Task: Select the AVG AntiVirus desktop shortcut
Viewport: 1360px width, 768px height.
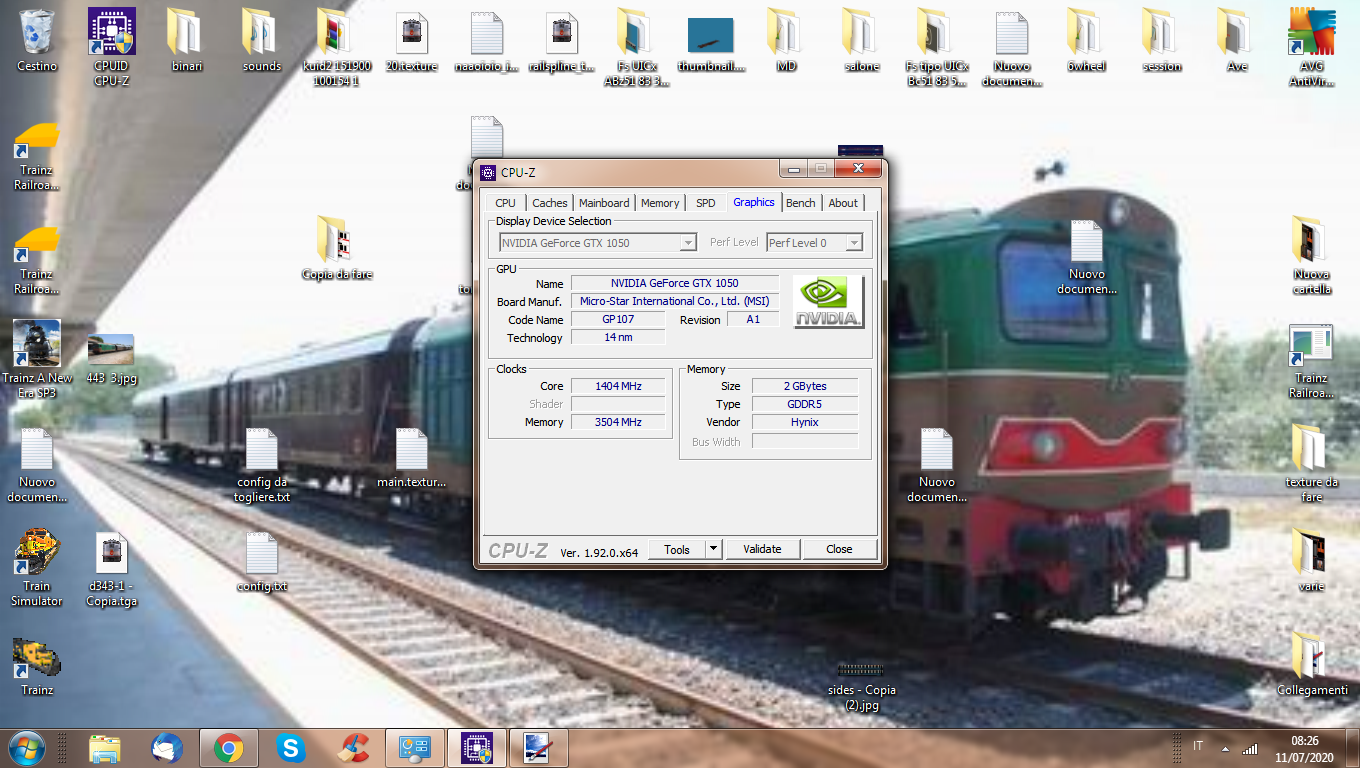Action: point(1311,47)
